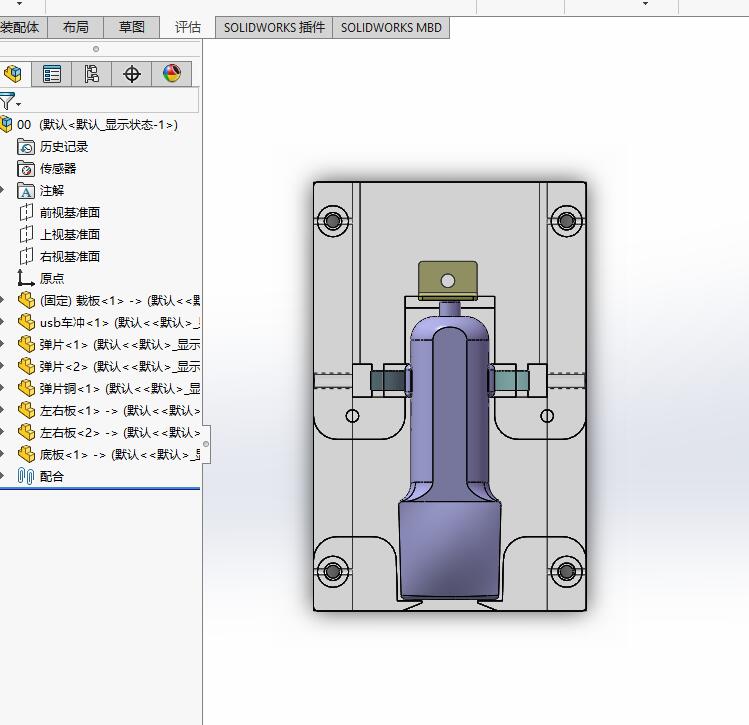
Task: Click the tree filter funnel icon
Action: (x=7, y=101)
